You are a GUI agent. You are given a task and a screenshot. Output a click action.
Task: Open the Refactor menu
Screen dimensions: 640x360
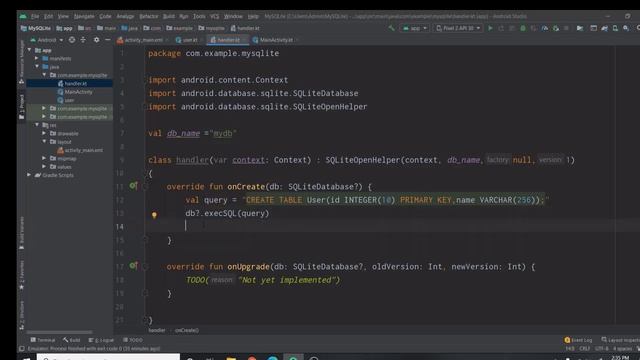tap(149, 16)
